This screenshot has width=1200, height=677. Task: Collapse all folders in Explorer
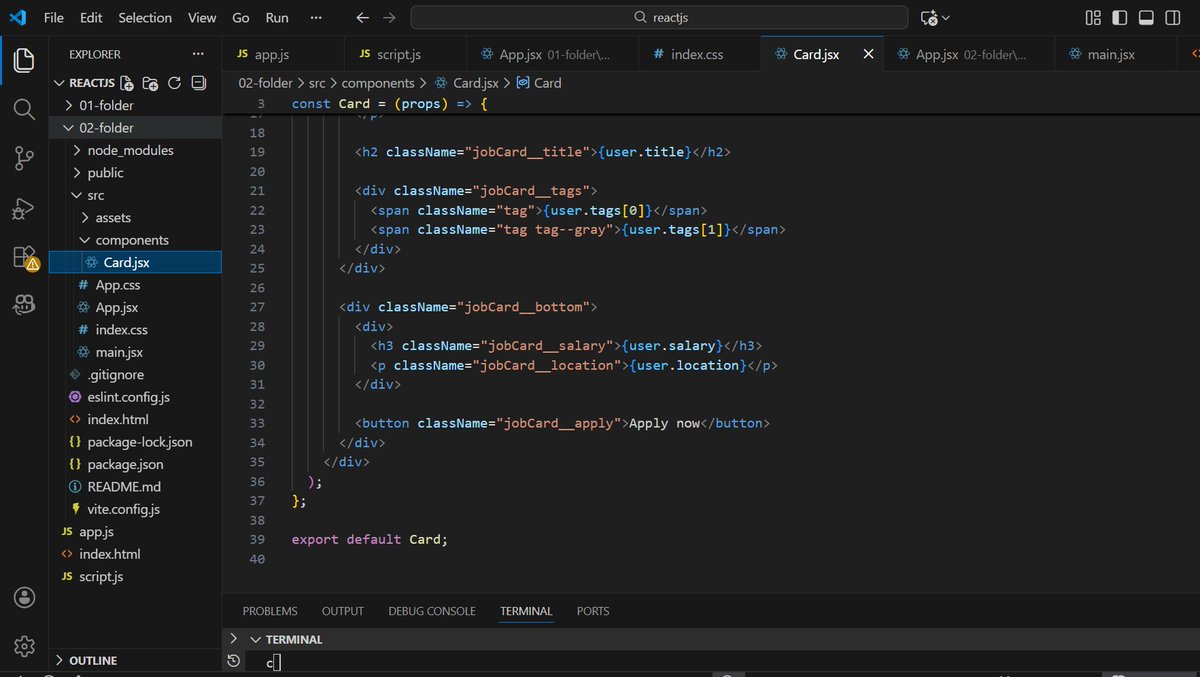click(x=198, y=83)
